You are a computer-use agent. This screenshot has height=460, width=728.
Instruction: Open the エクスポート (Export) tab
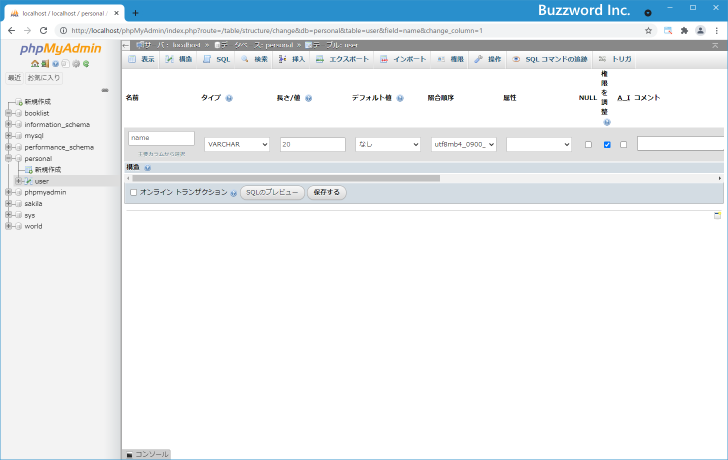[342, 59]
